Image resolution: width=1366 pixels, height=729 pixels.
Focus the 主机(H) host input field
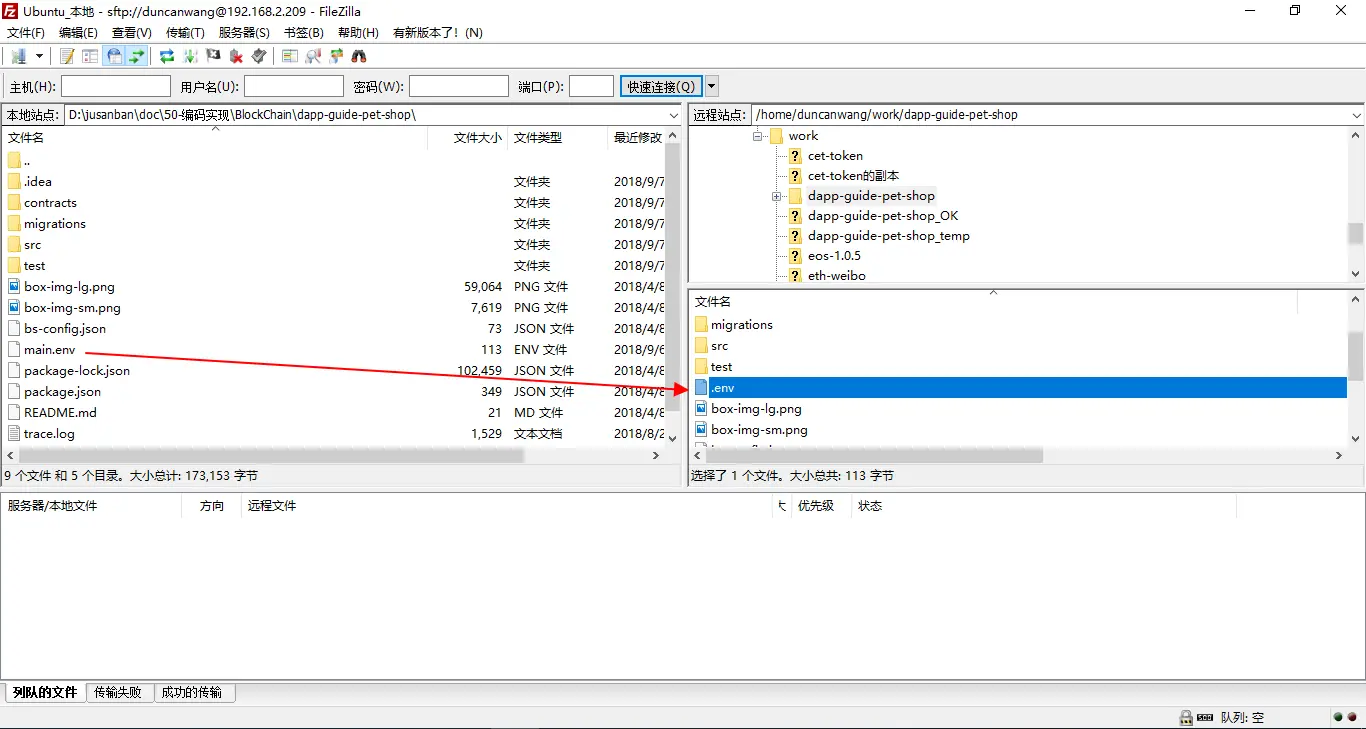point(116,87)
